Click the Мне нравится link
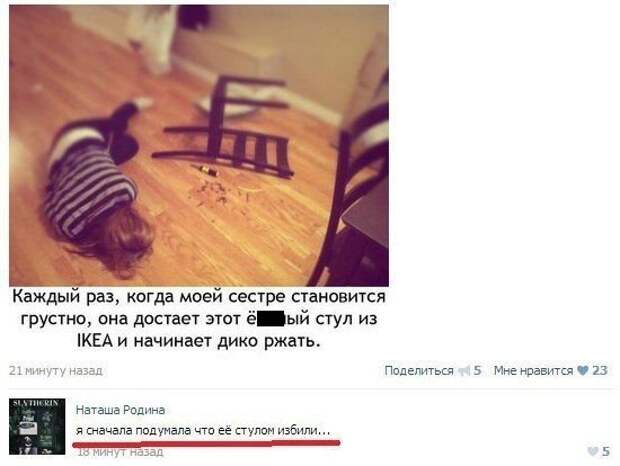This screenshot has width=620, height=466. point(533,370)
